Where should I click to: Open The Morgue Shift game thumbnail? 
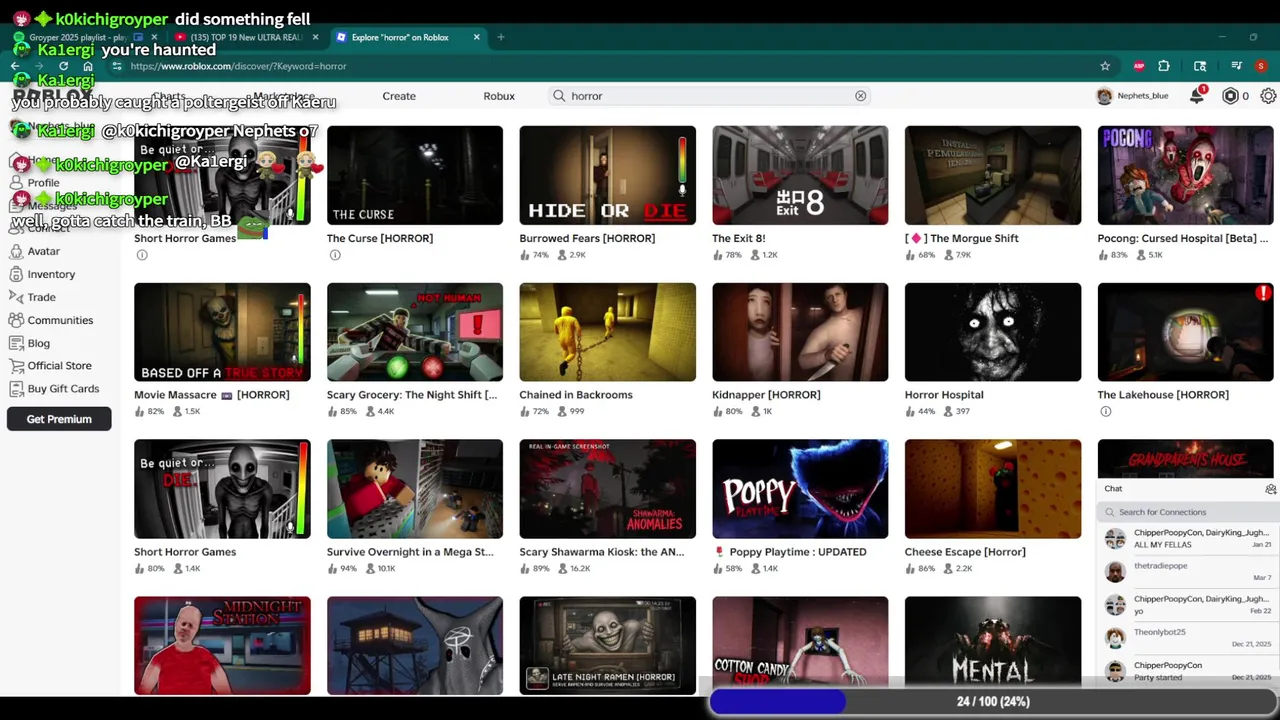click(993, 175)
